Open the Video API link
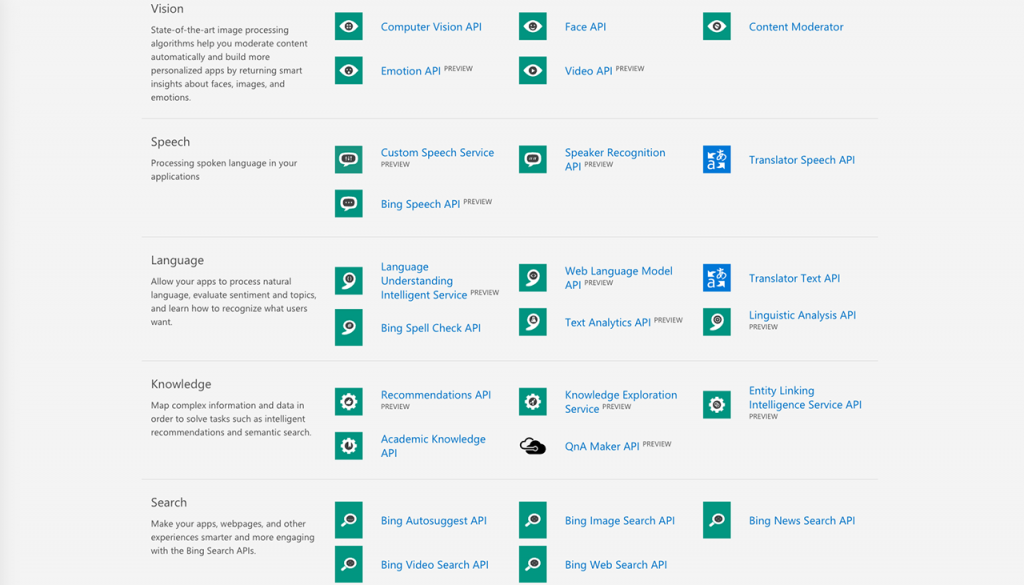Screen dimensions: 1024x585 click(x=588, y=71)
